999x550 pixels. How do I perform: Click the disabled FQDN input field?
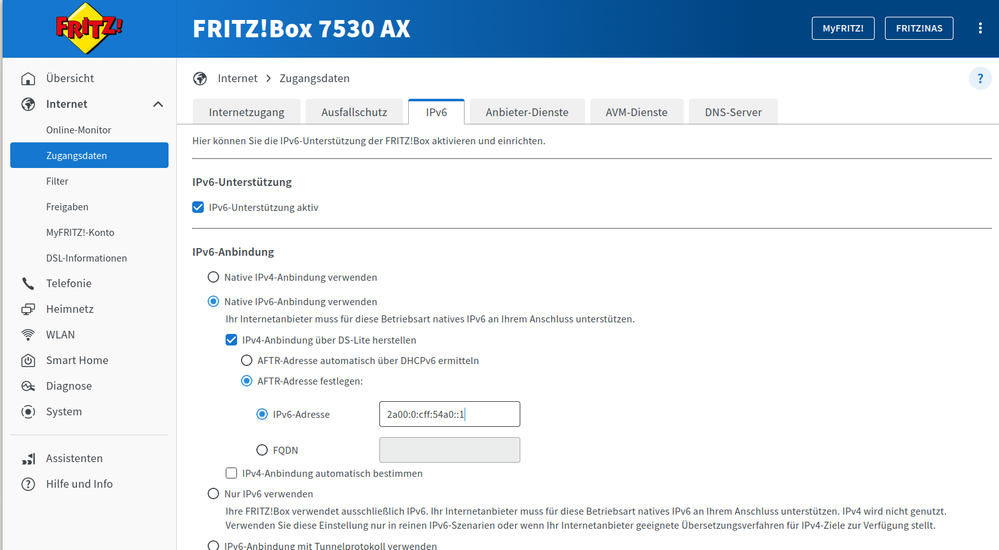coord(450,450)
